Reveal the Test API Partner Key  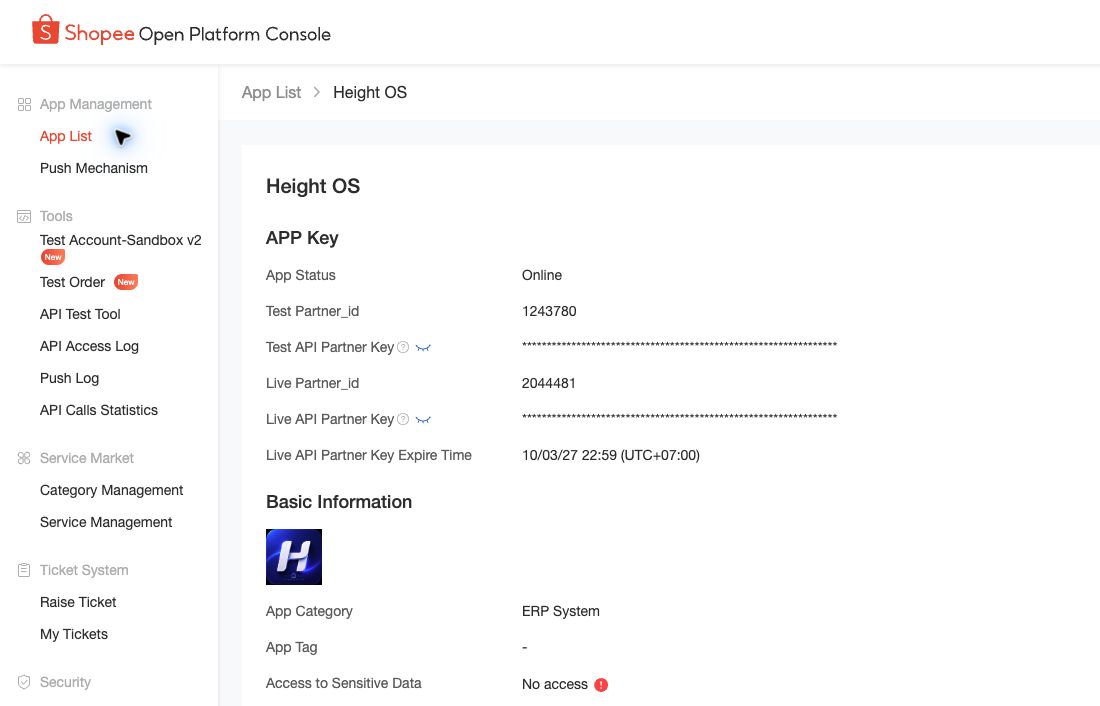pyautogui.click(x=423, y=347)
